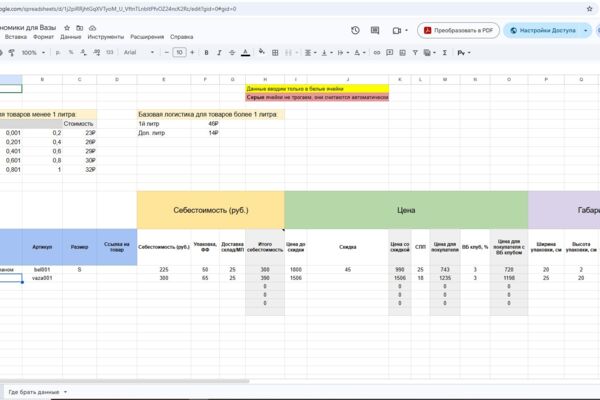Screen dimensions: 600x400
Task: Decrease decimal places
Action: coord(83,52)
